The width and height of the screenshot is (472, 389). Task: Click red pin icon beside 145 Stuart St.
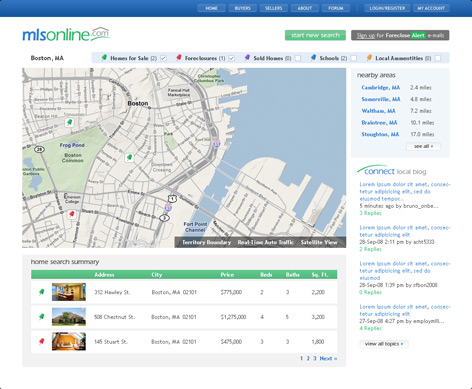[41, 341]
